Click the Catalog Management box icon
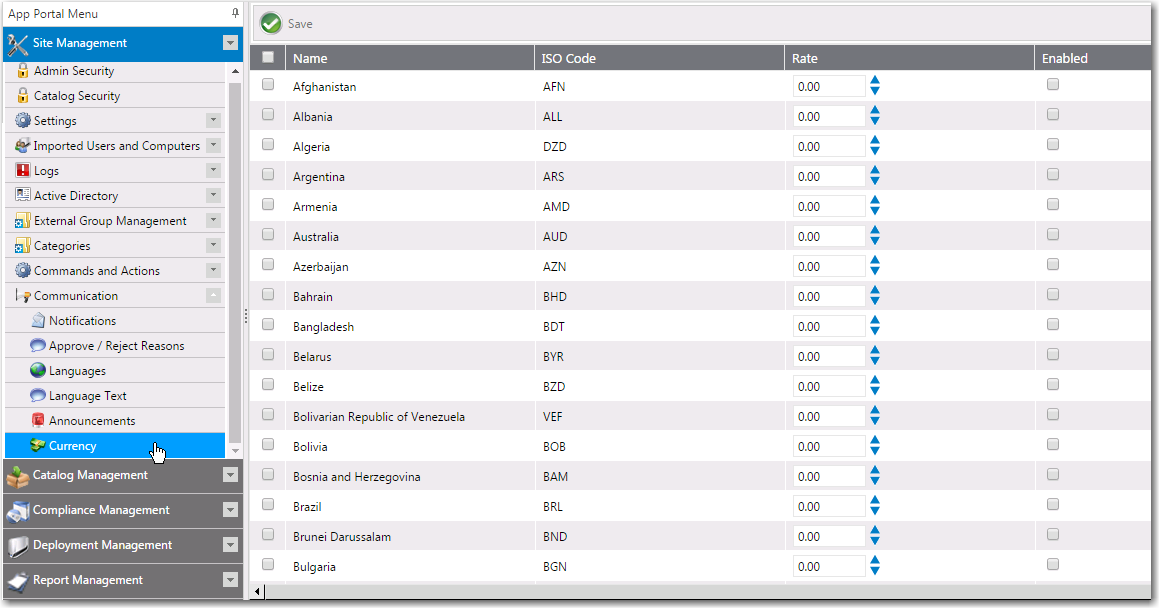Viewport: 1159px width, 608px height. point(18,476)
